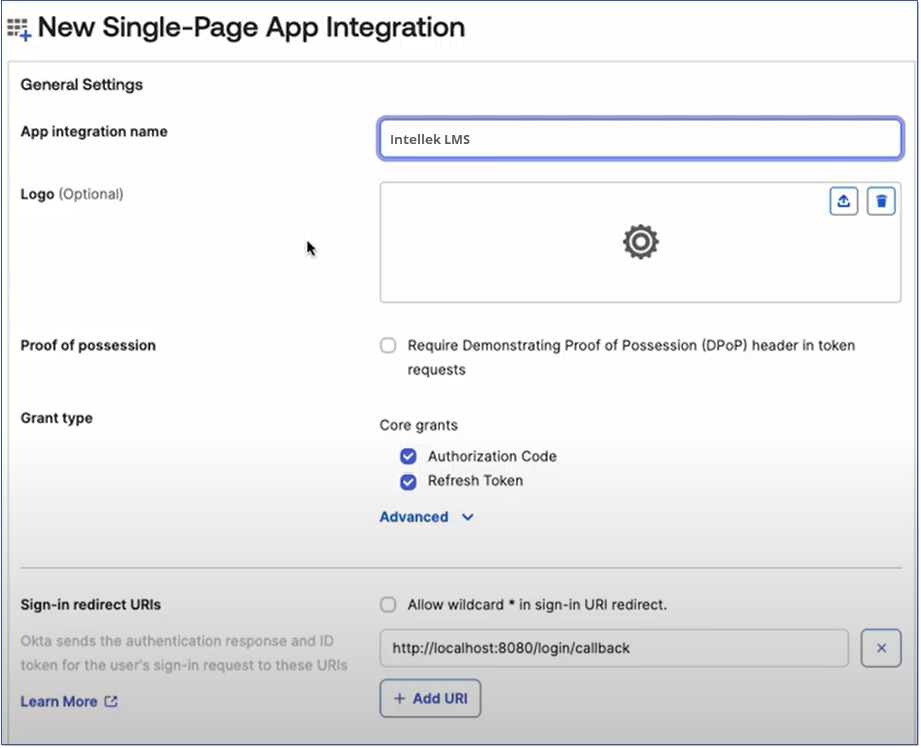921x748 pixels.
Task: Click the Refresh Token label text
Action: (475, 481)
